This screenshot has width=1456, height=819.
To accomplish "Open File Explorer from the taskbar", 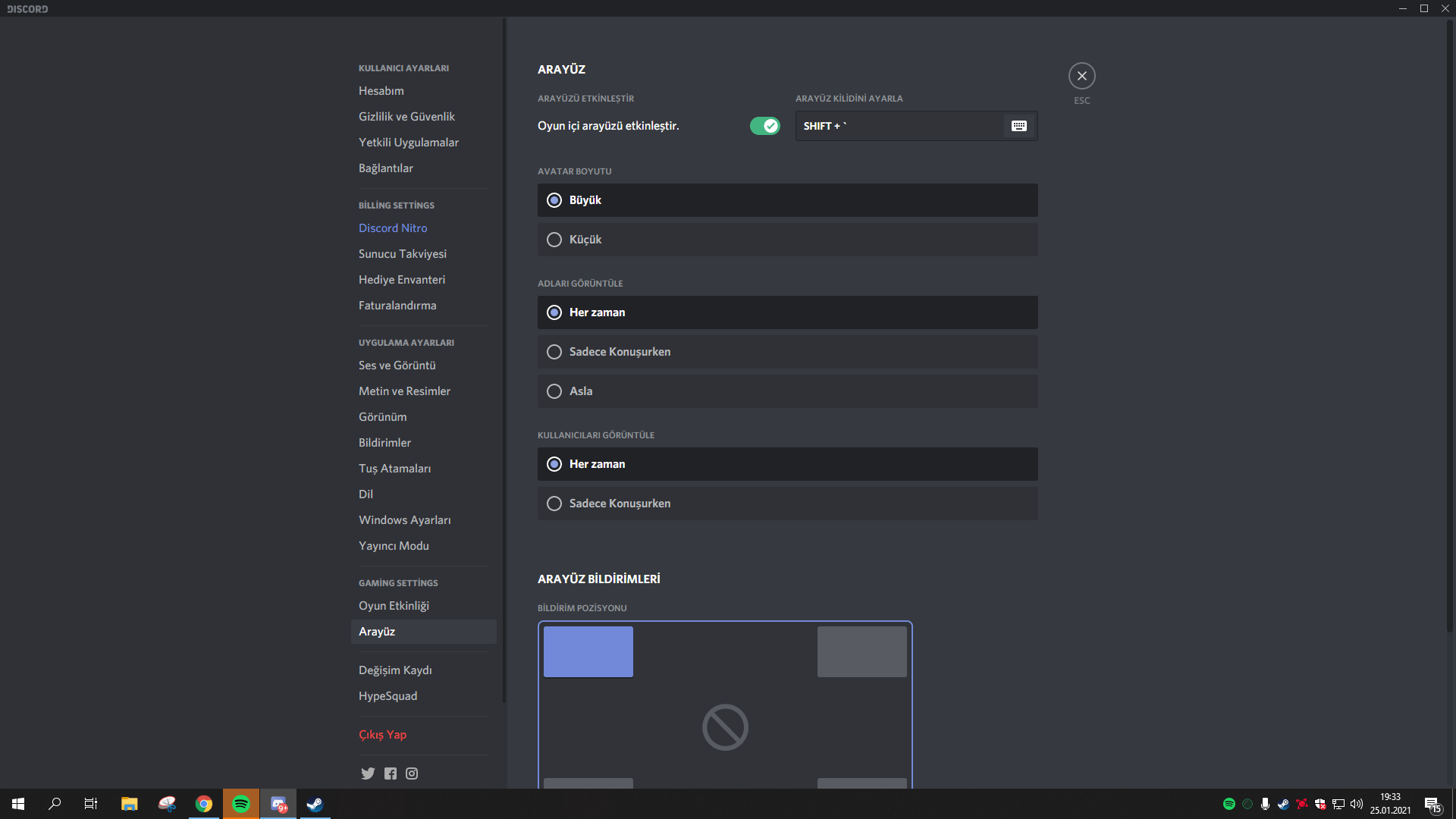I will click(x=130, y=804).
